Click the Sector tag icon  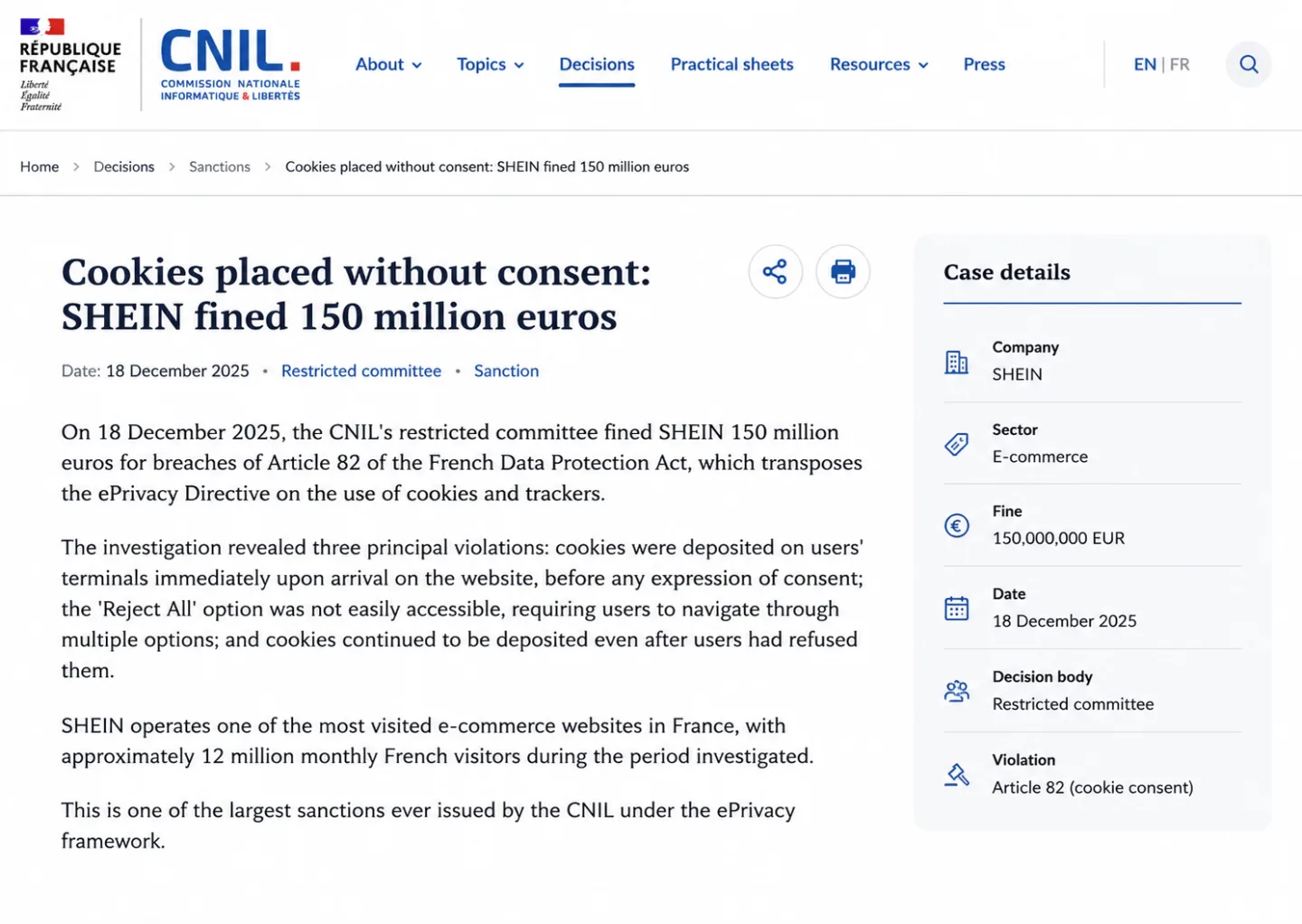coord(957,444)
